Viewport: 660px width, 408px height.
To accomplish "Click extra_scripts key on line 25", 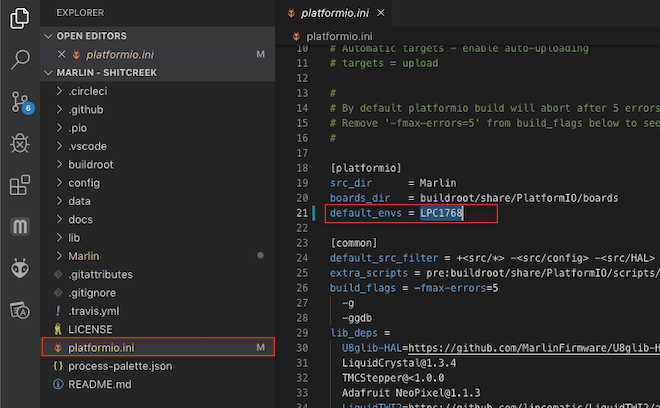I will (x=369, y=273).
